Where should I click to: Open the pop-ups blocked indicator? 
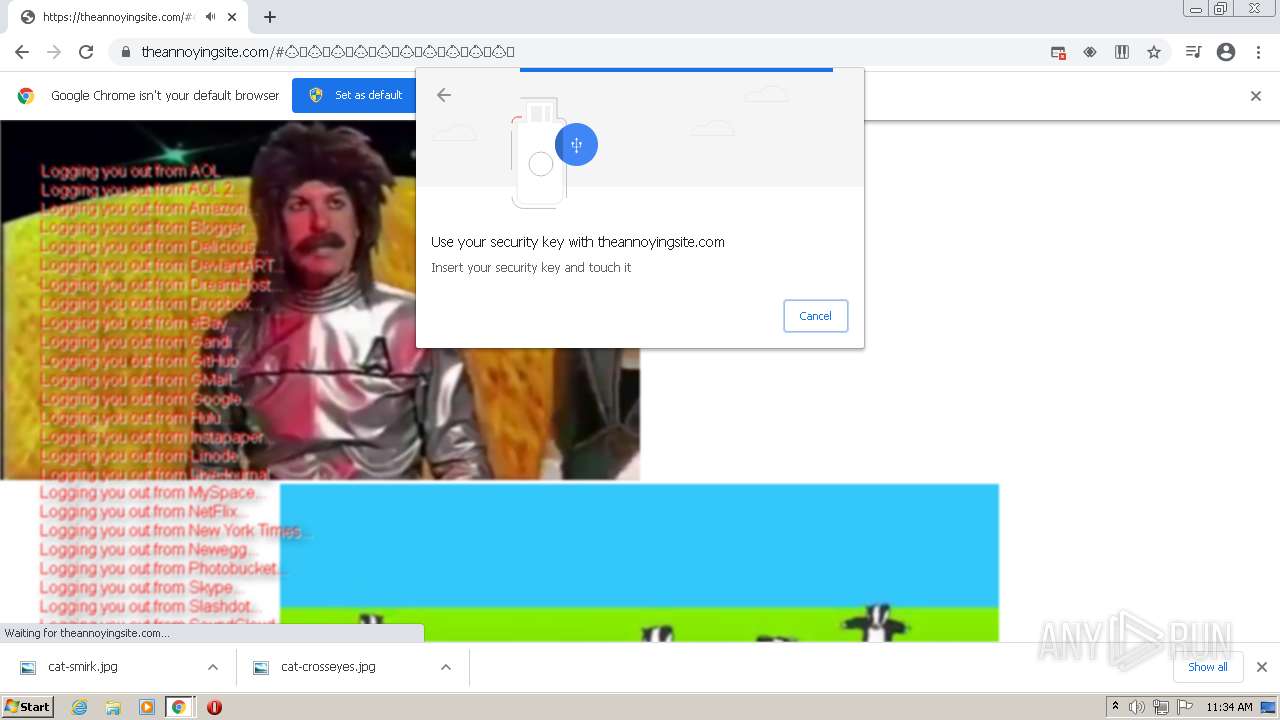click(1058, 52)
